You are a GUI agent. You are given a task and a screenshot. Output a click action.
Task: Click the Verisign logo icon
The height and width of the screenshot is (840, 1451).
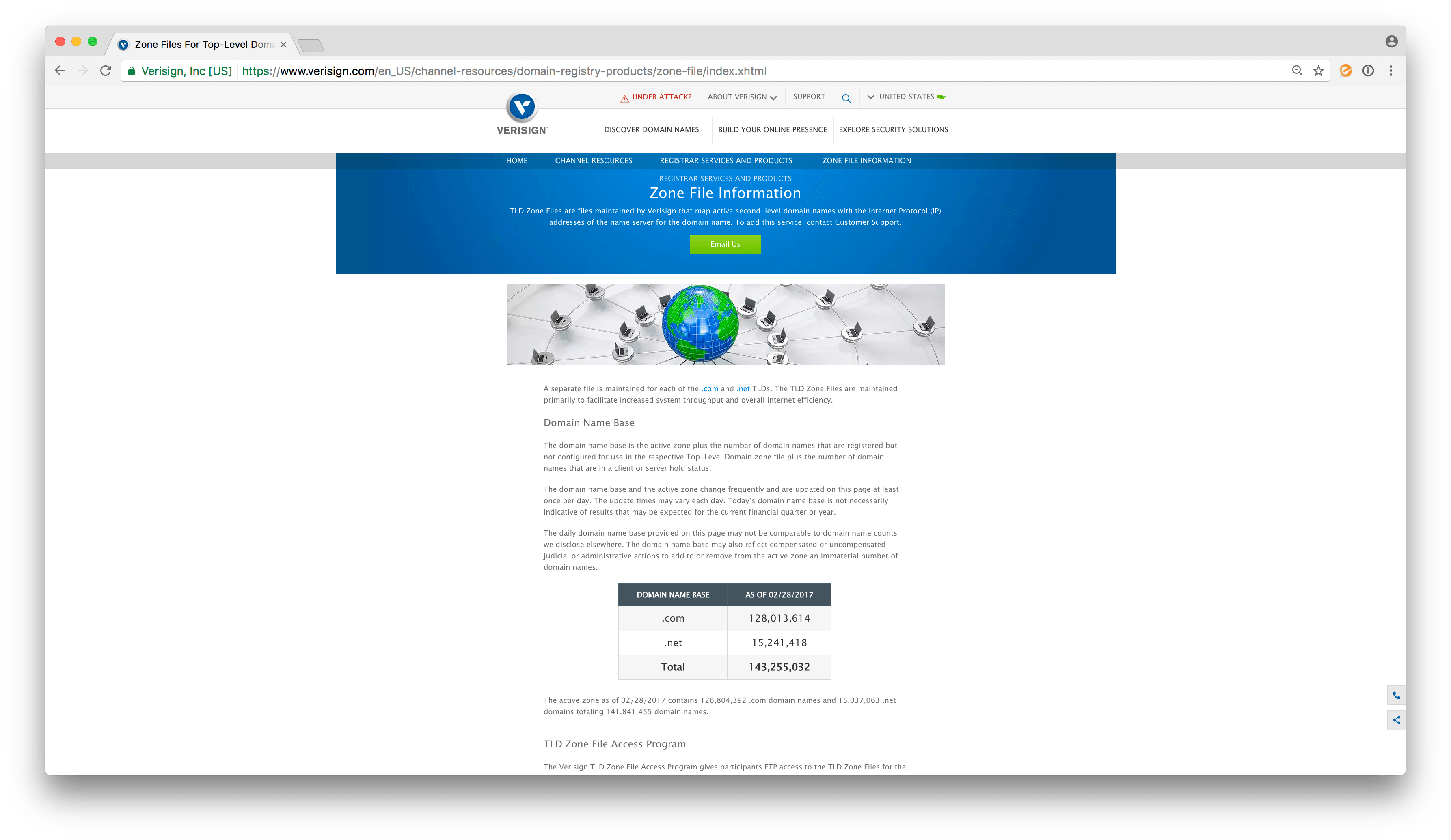[x=523, y=107]
